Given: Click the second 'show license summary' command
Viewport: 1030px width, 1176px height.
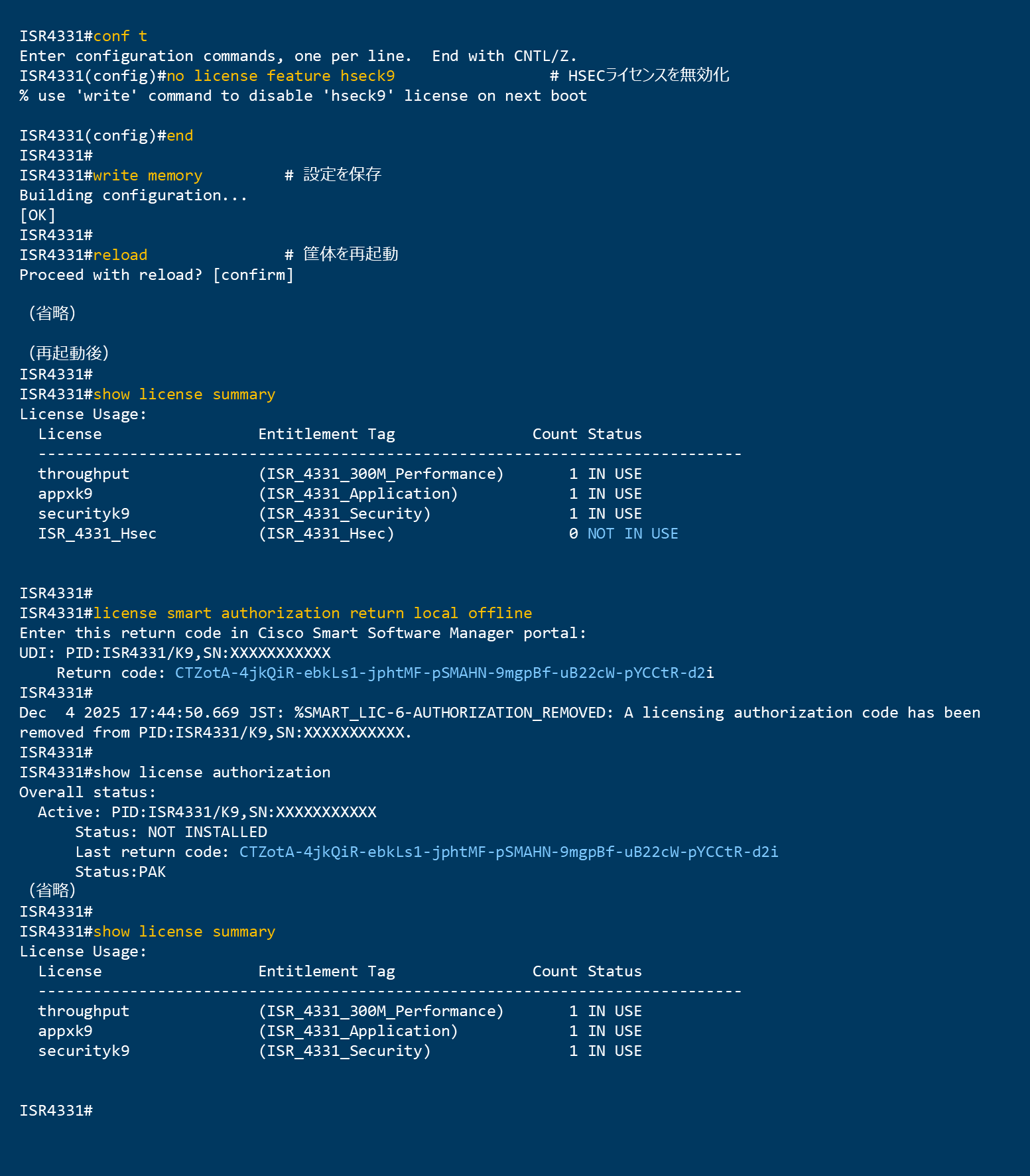Looking at the screenshot, I should coord(184,932).
